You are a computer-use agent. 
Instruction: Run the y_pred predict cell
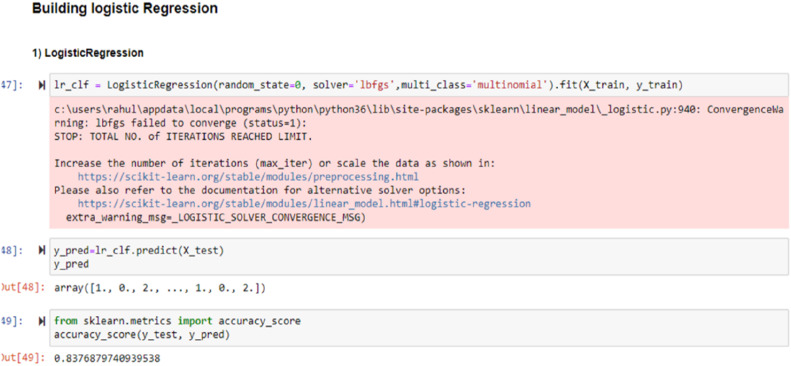pos(41,250)
